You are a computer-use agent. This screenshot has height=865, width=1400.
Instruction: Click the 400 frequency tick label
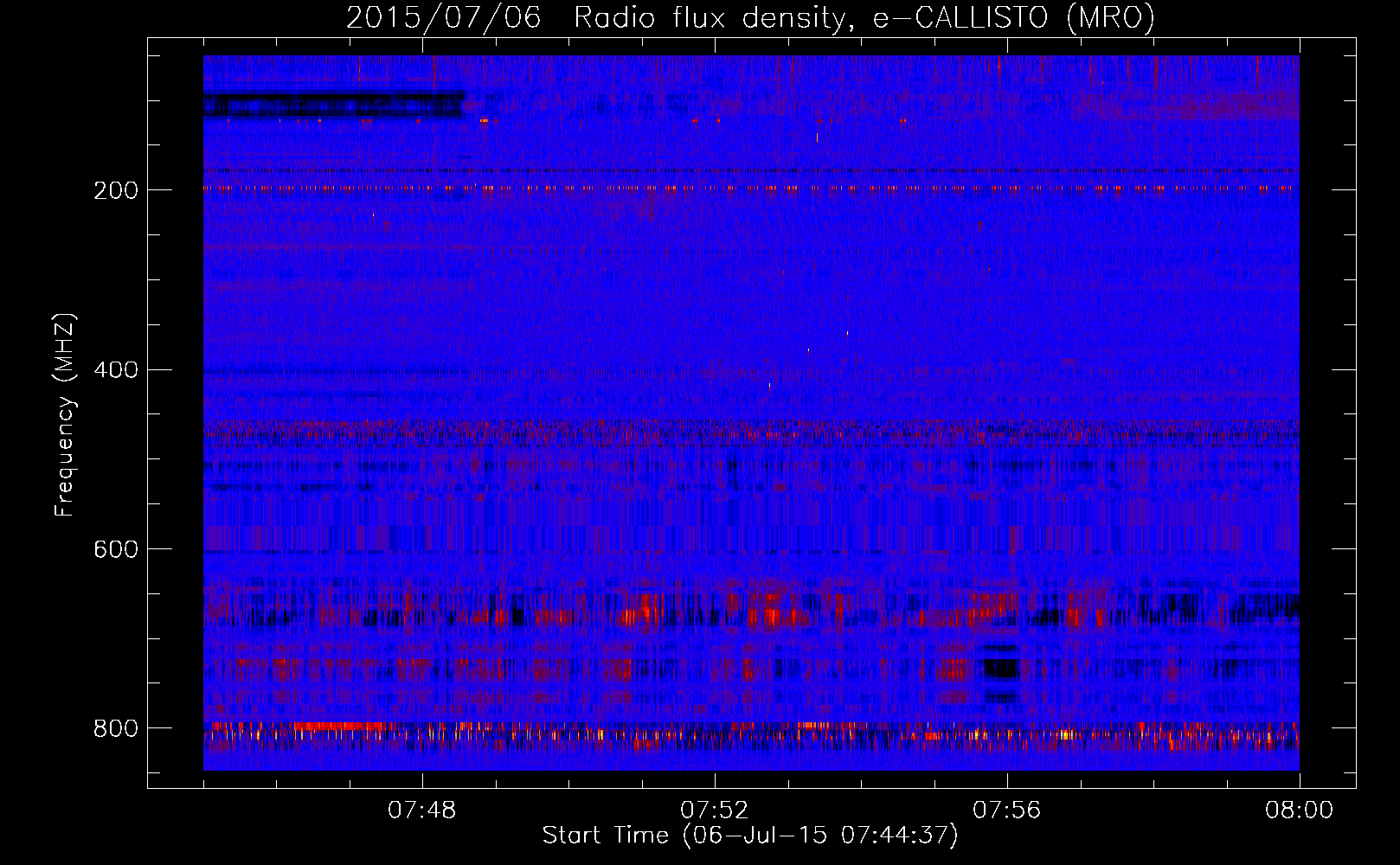pos(115,370)
